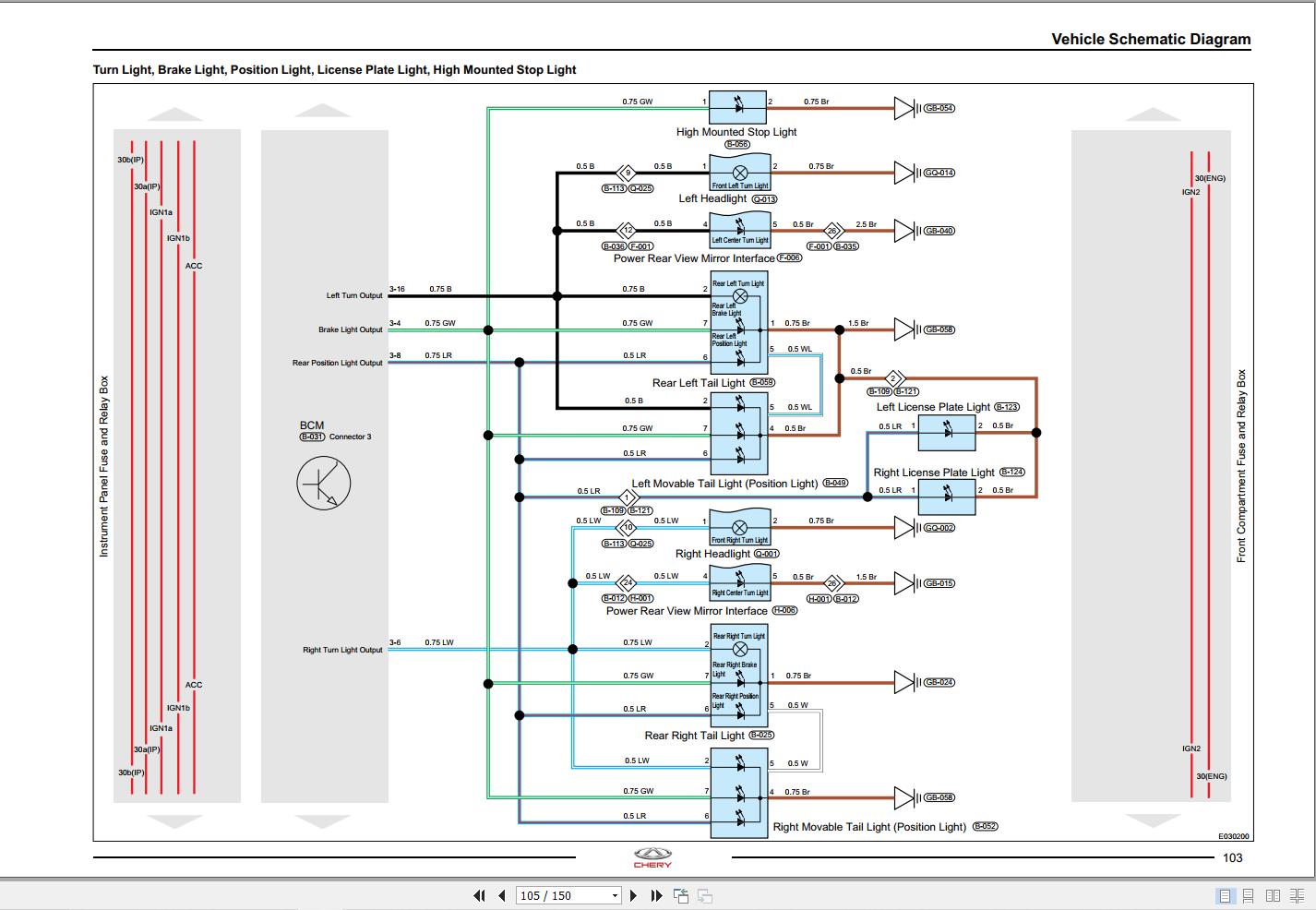Click the Chery logo at the page bottom
The height and width of the screenshot is (910, 1316).
pos(652,856)
